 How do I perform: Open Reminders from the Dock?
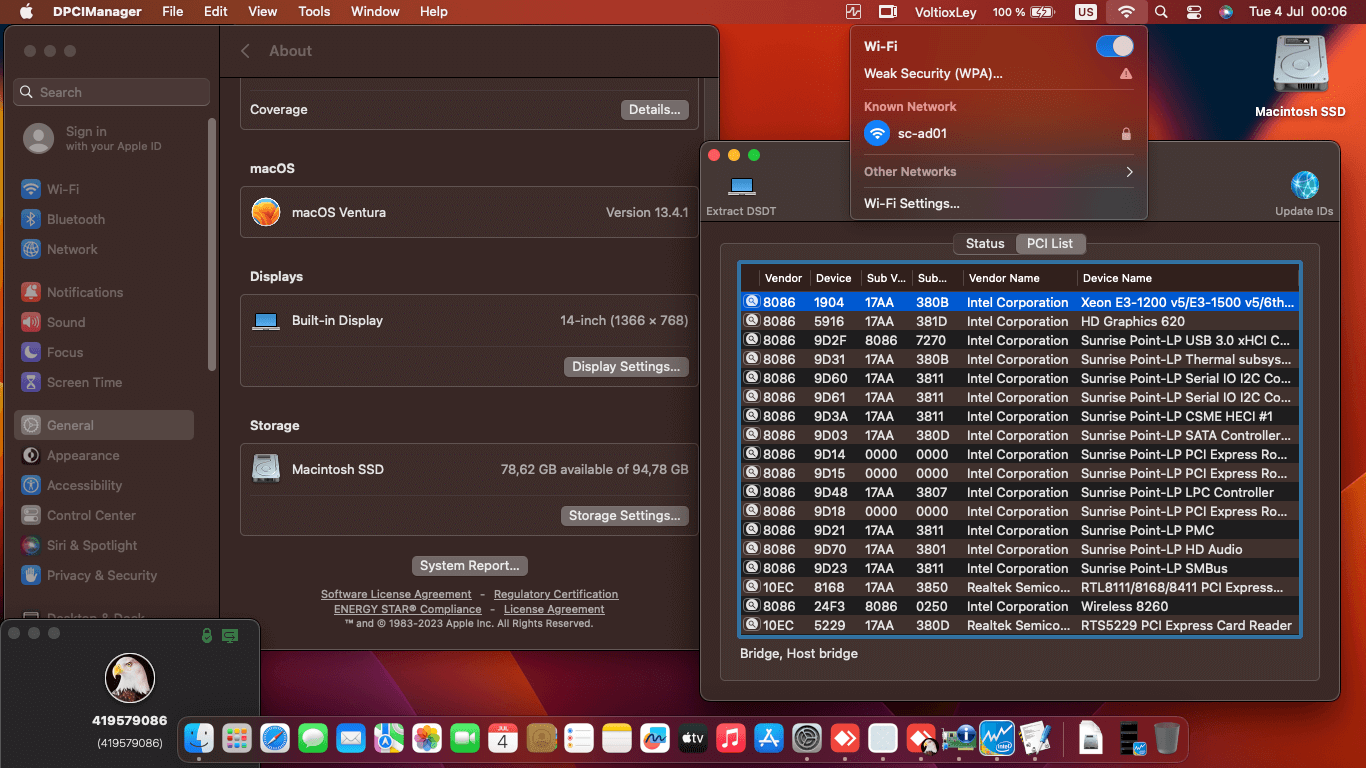tap(579, 739)
